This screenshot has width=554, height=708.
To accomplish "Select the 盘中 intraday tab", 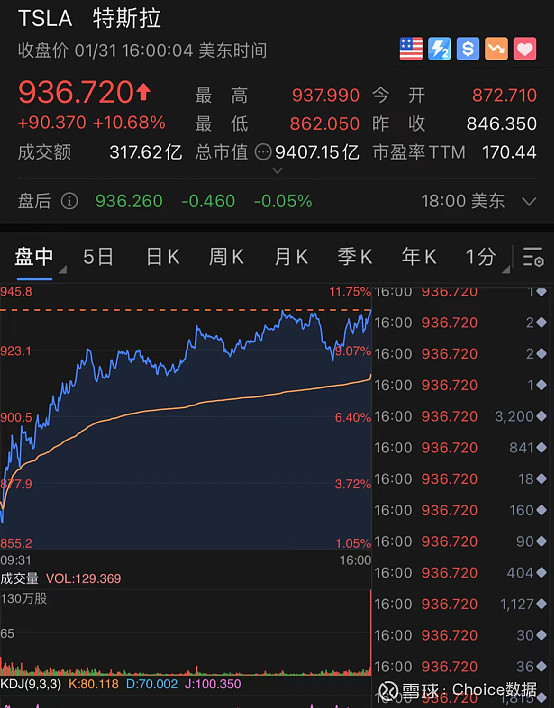I will (34, 257).
